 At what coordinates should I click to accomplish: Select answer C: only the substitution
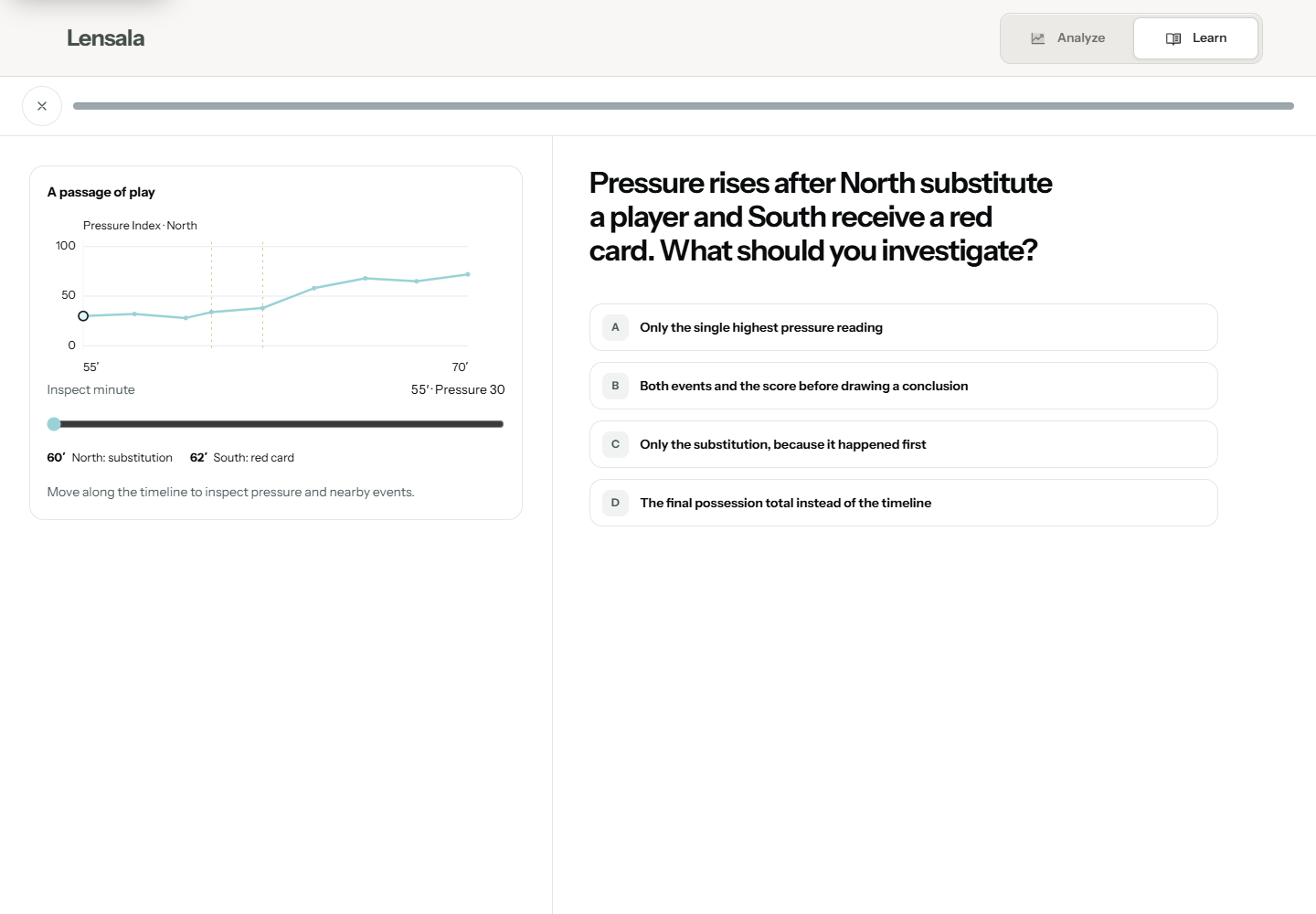903,444
